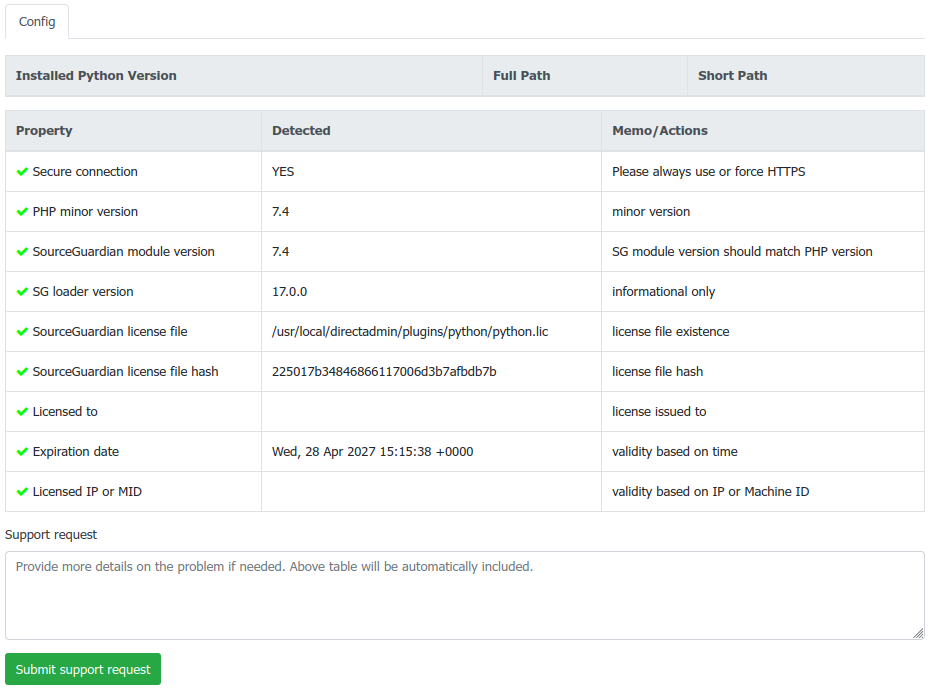Click the license file hash value
This screenshot has height=688, width=931.
pyautogui.click(x=384, y=372)
